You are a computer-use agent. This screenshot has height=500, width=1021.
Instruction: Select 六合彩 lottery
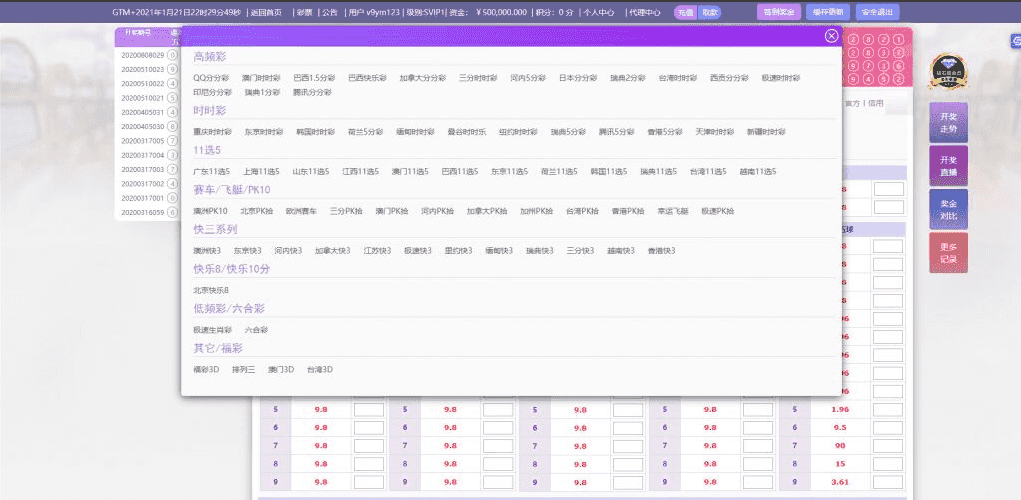tap(256, 331)
